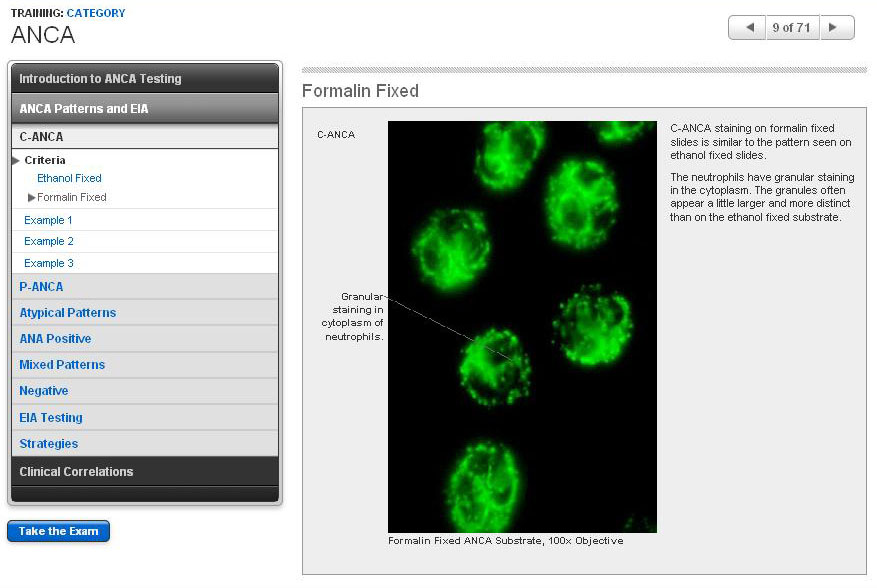
Task: Open the Mixed Patterns topic
Action: point(62,365)
